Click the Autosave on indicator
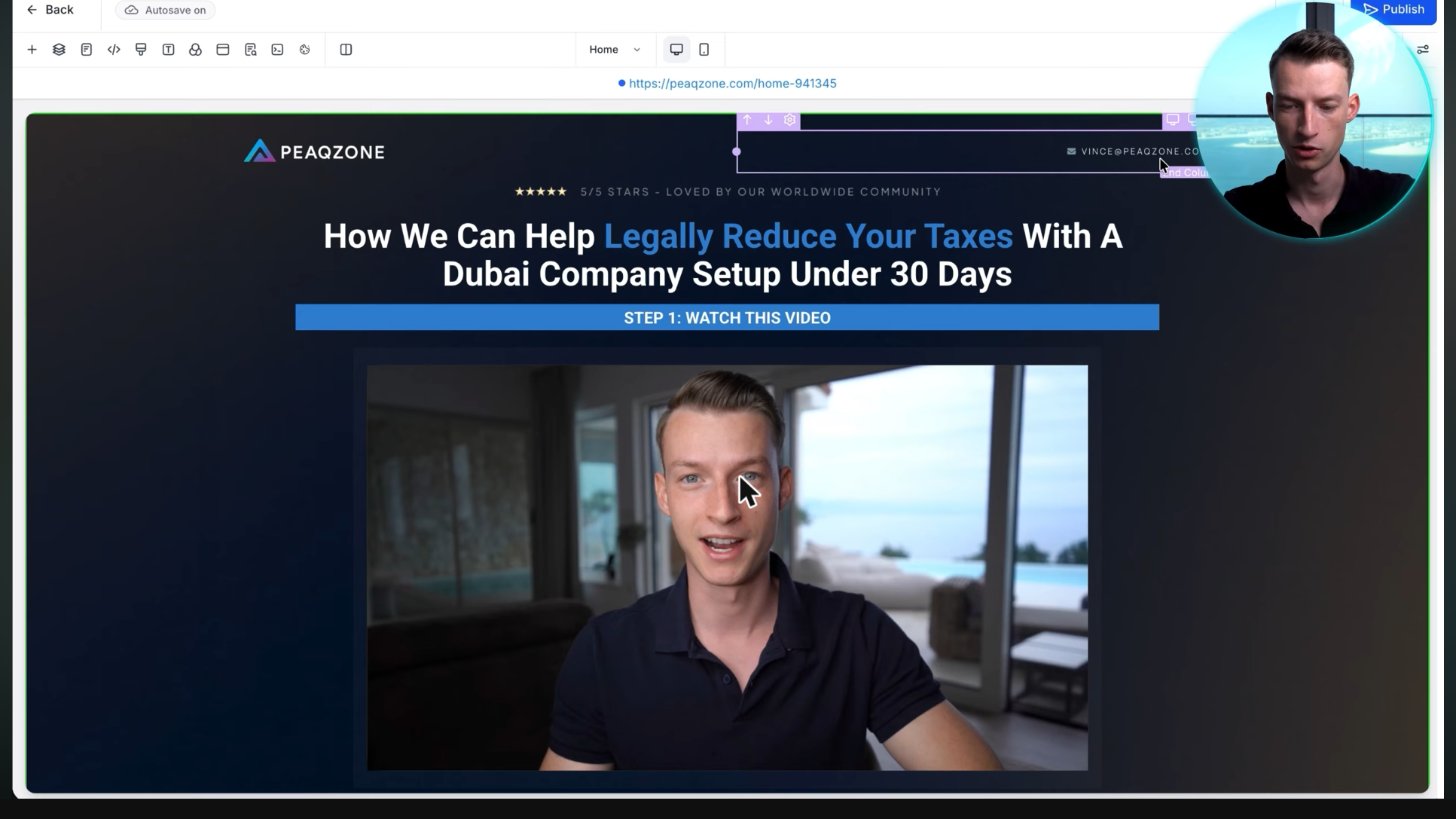Image resolution: width=1456 pixels, height=819 pixels. pos(165,10)
